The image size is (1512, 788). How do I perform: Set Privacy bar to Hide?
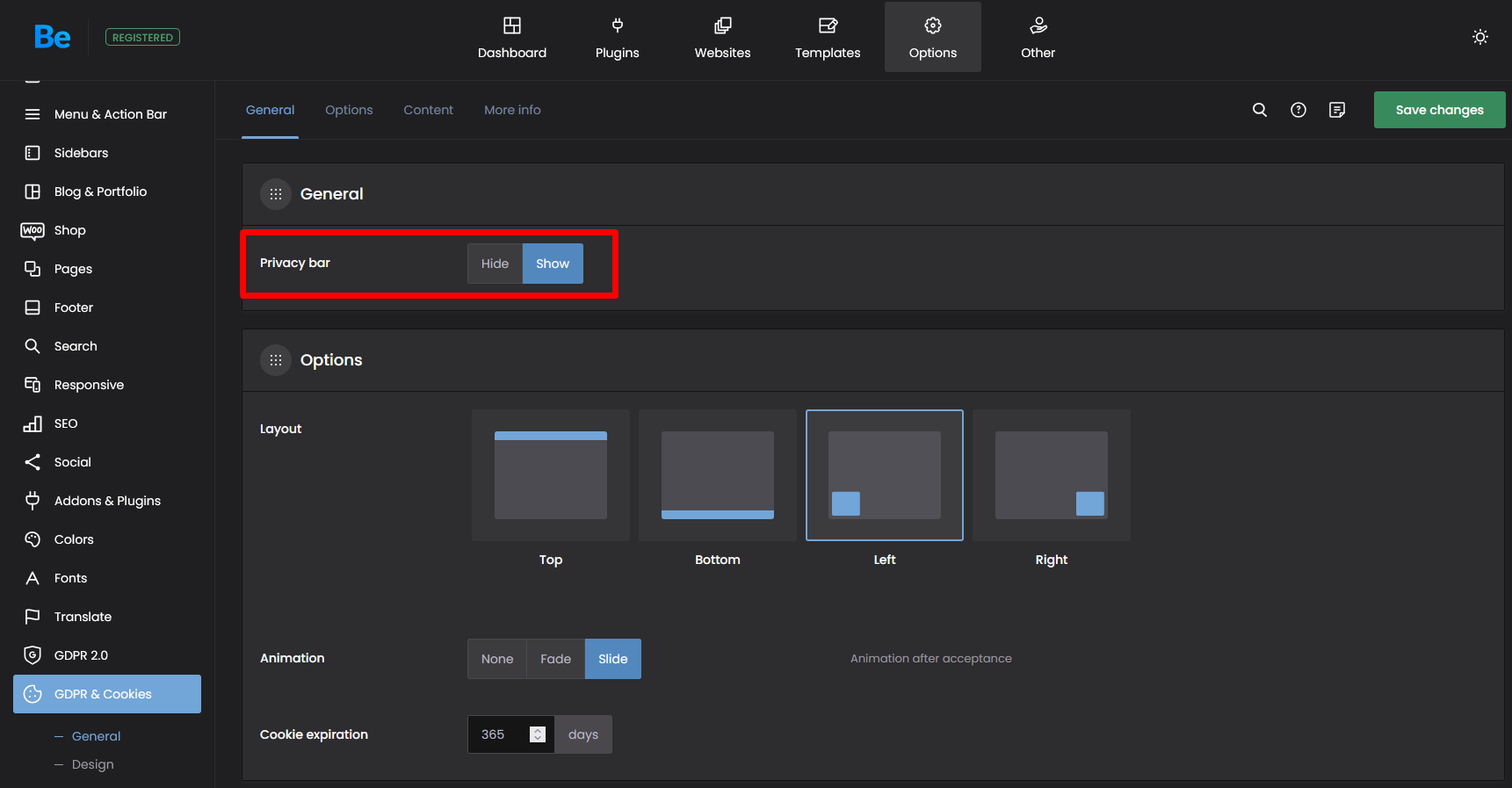pyautogui.click(x=495, y=264)
